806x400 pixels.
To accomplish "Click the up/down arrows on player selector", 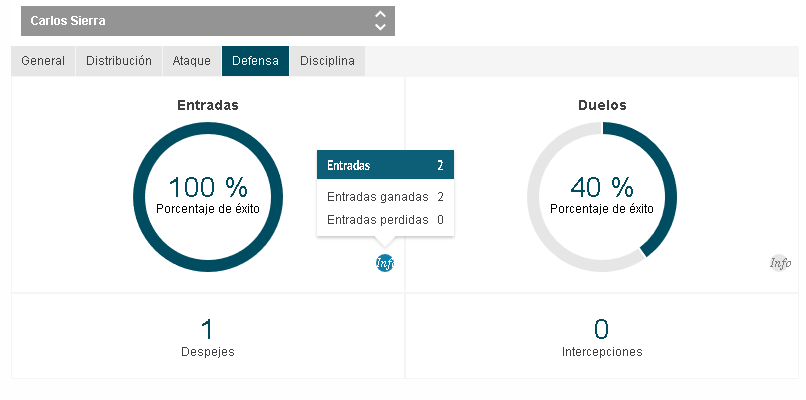I will 380,21.
